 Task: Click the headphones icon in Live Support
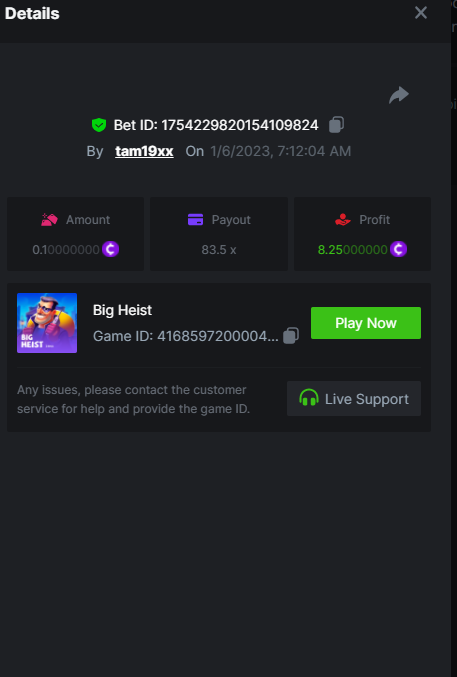point(309,398)
